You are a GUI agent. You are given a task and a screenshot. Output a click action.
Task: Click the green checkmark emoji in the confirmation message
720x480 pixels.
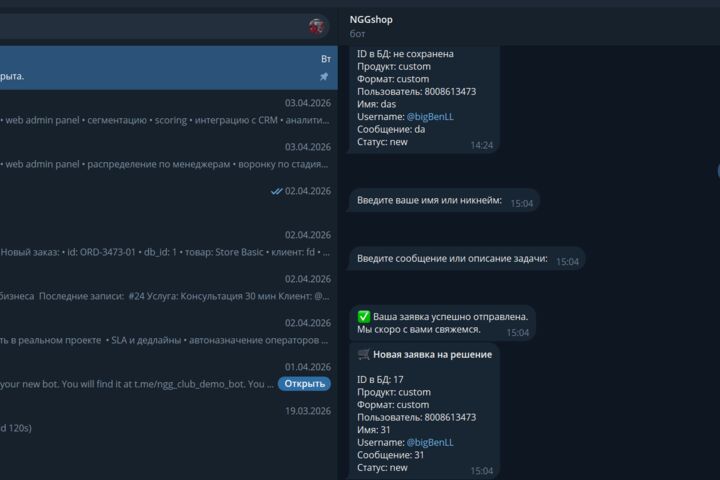coord(364,316)
